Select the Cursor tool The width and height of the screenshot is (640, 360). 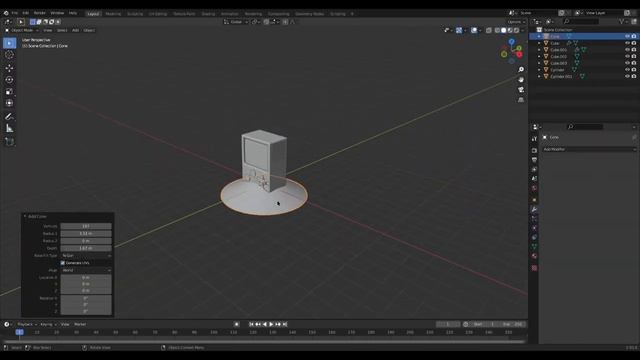(9, 55)
